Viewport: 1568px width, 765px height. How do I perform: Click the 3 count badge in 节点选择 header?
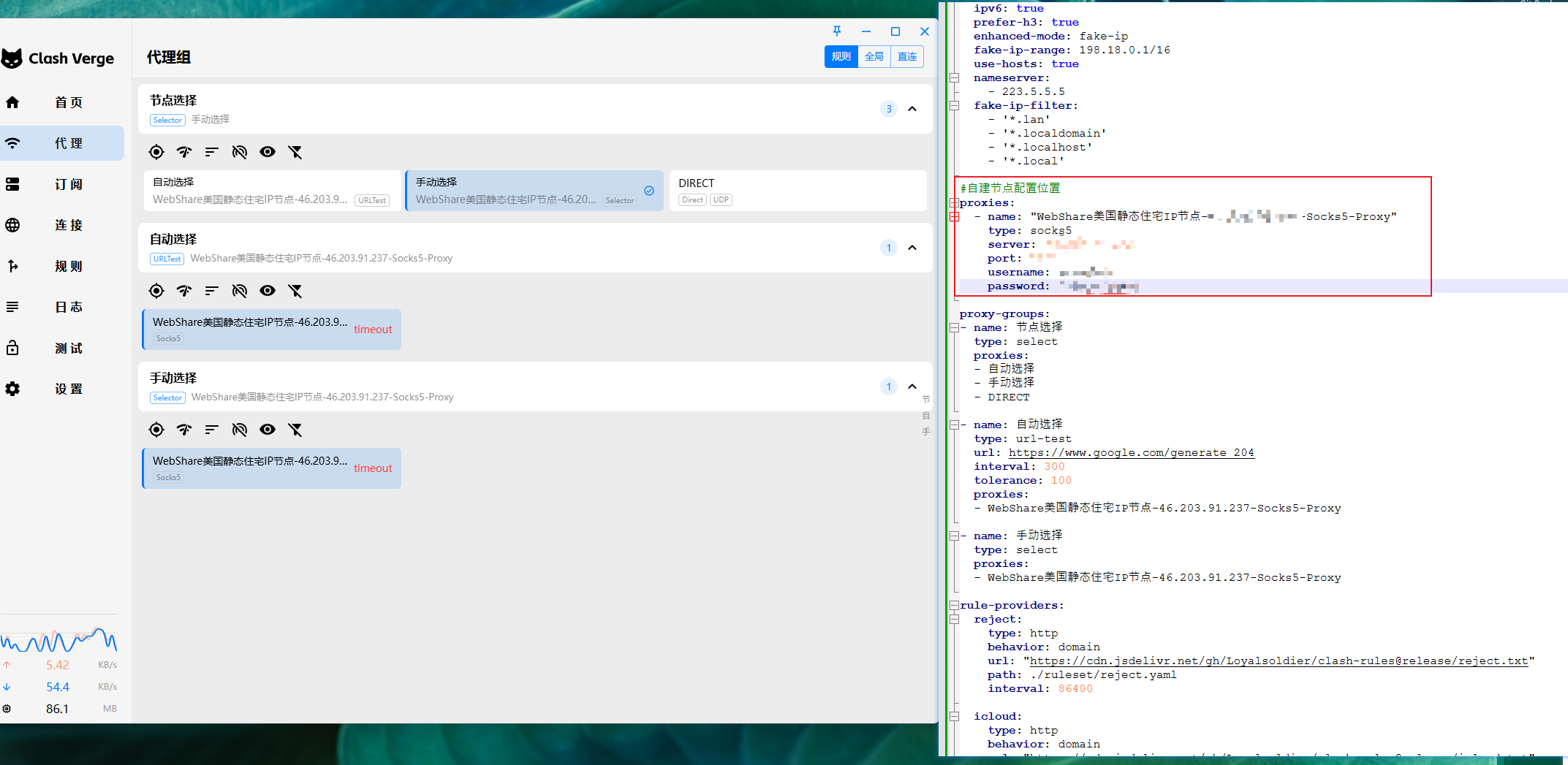pos(889,109)
